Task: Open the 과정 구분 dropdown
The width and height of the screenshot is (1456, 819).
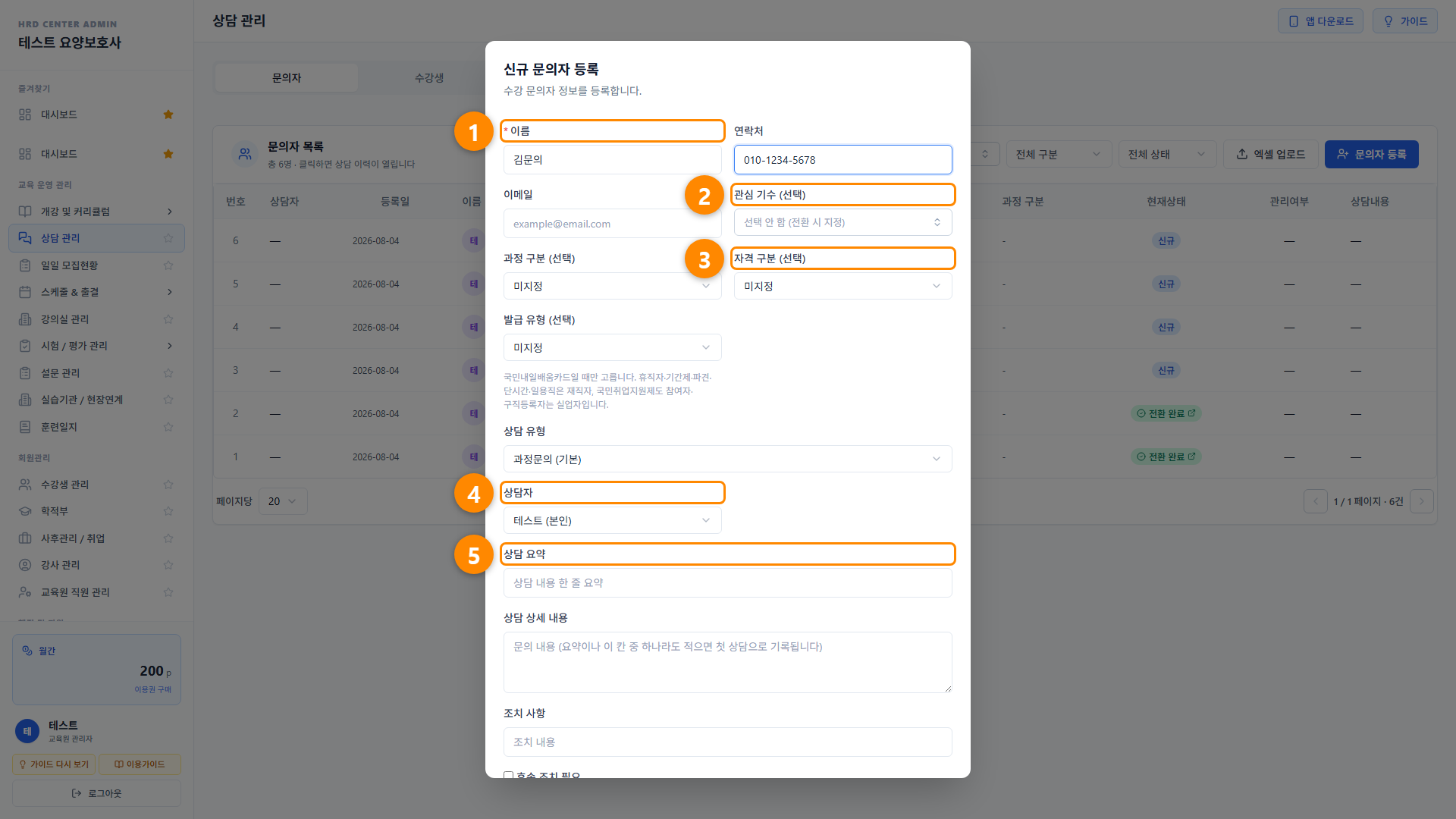Action: point(612,286)
